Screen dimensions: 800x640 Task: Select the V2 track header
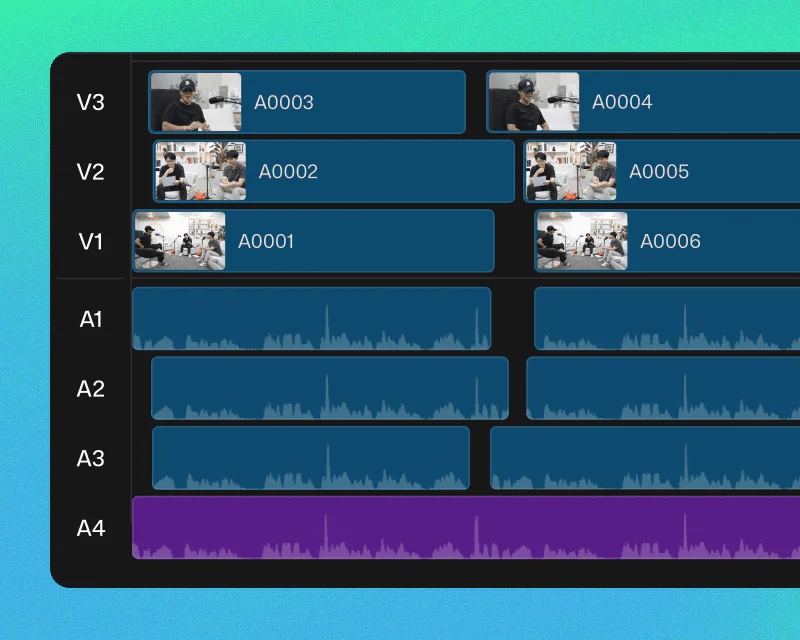coord(90,171)
